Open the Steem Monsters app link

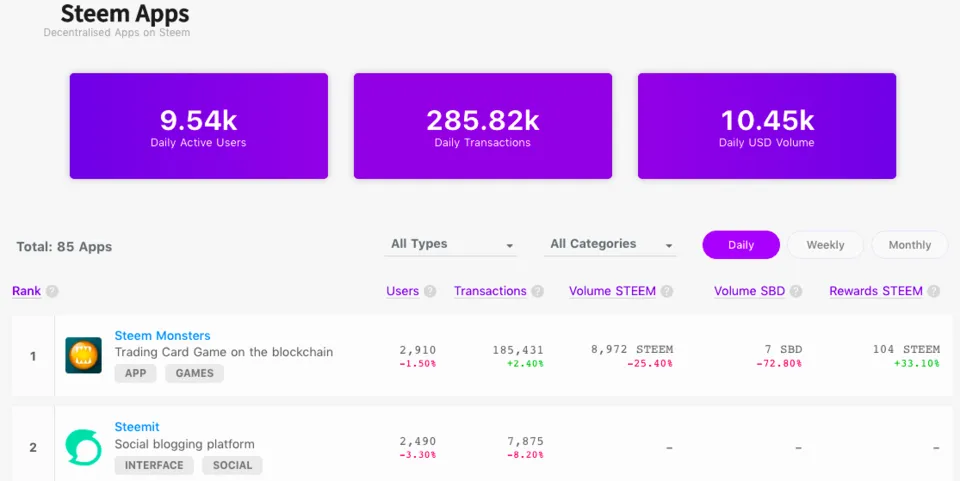click(162, 336)
